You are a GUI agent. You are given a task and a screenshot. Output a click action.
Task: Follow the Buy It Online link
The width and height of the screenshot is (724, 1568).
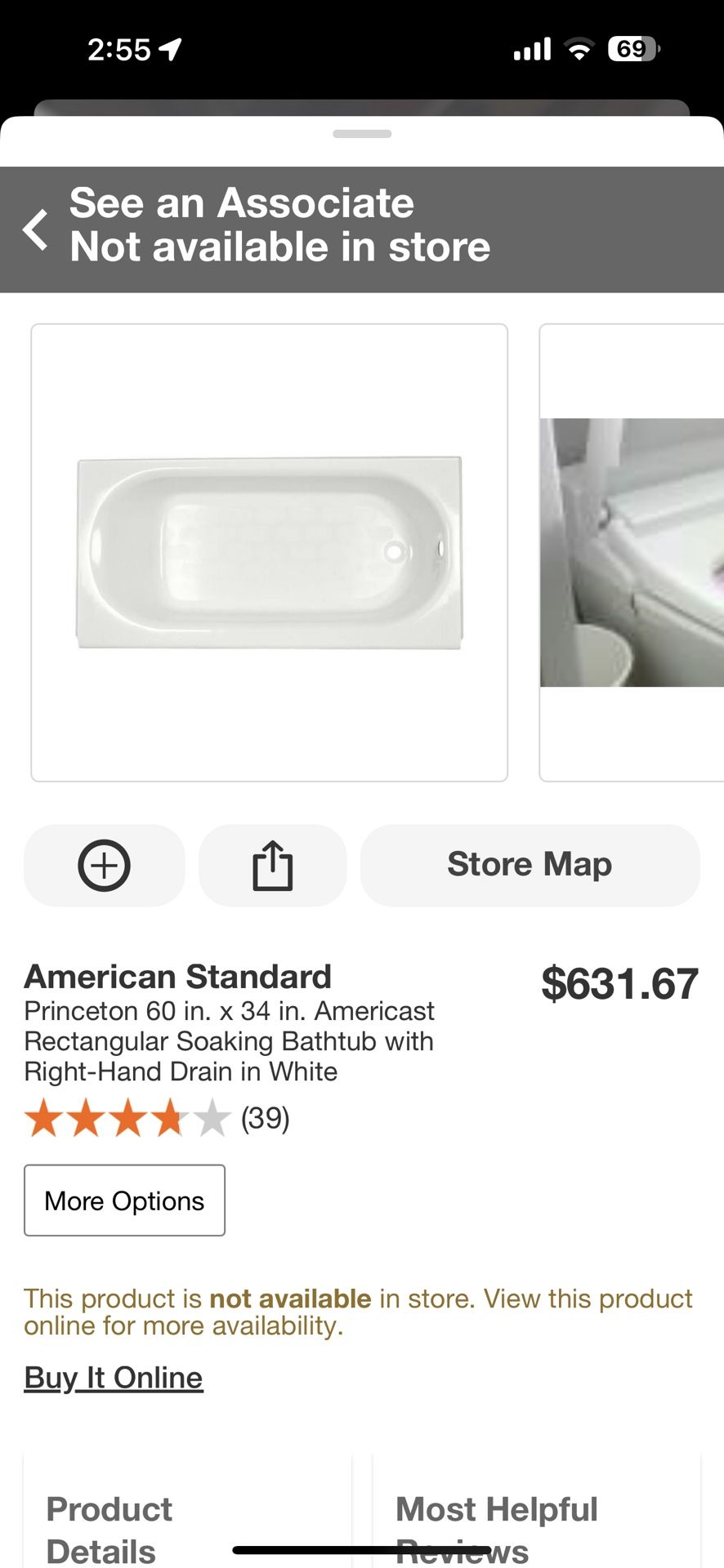click(x=114, y=1378)
